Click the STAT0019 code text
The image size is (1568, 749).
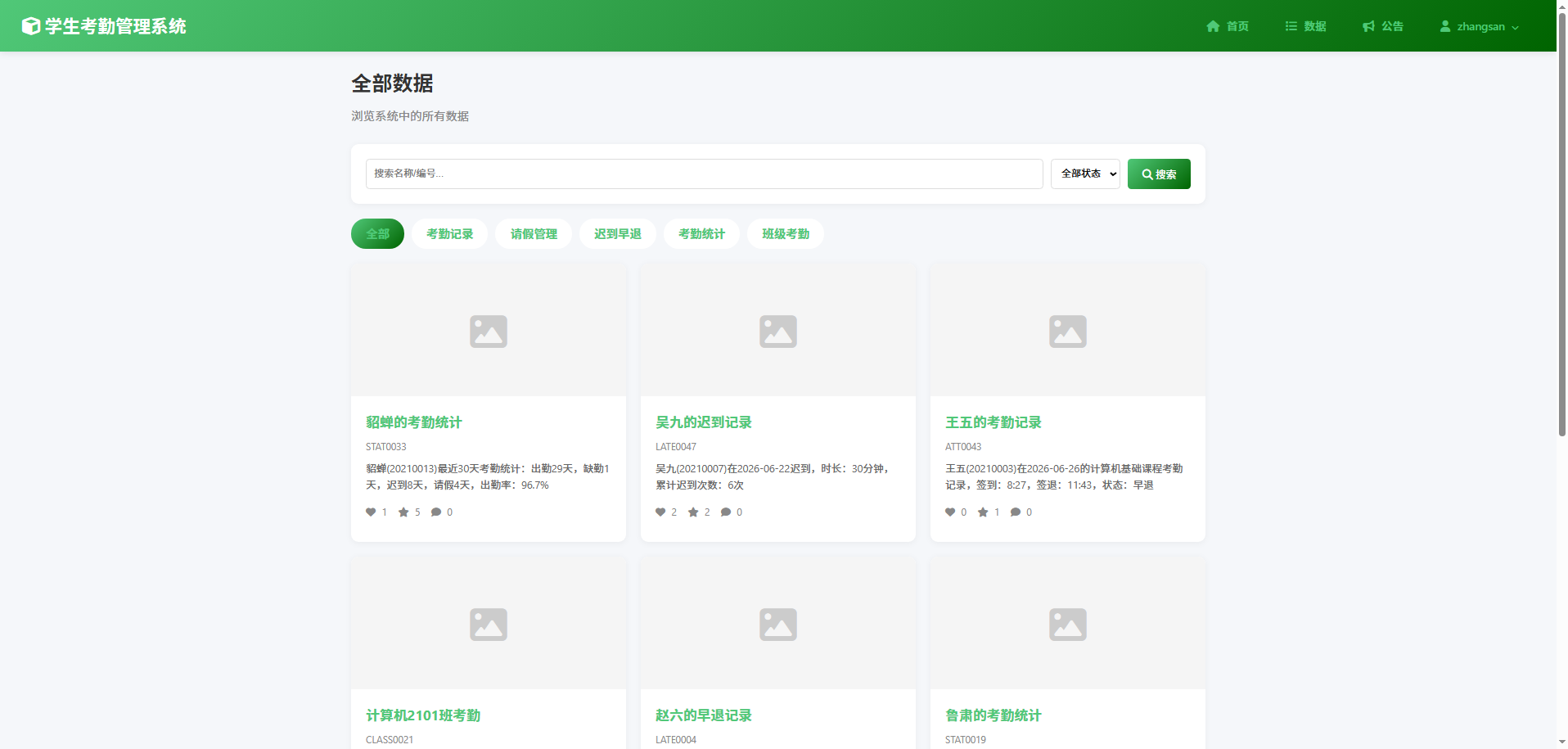pyautogui.click(x=966, y=740)
